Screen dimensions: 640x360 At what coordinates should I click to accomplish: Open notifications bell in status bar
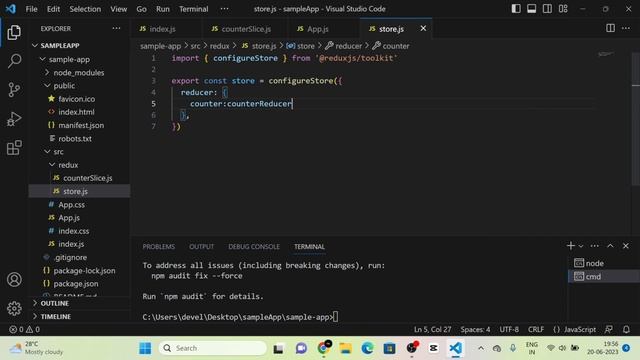click(x=626, y=329)
